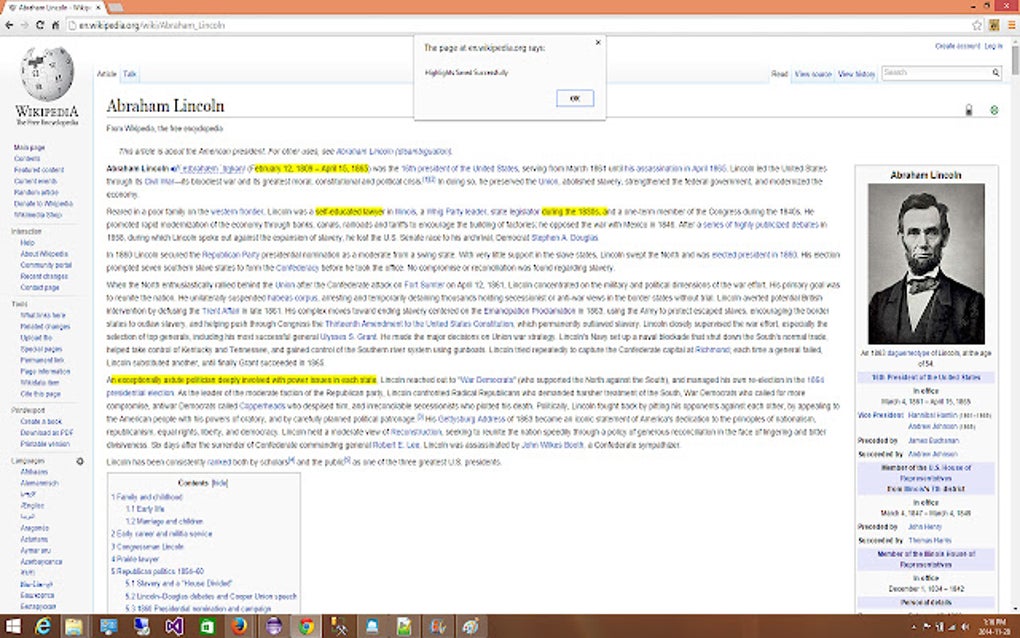Screen dimensions: 1020x638
Task: Click Printable version link
Action: click(44, 444)
